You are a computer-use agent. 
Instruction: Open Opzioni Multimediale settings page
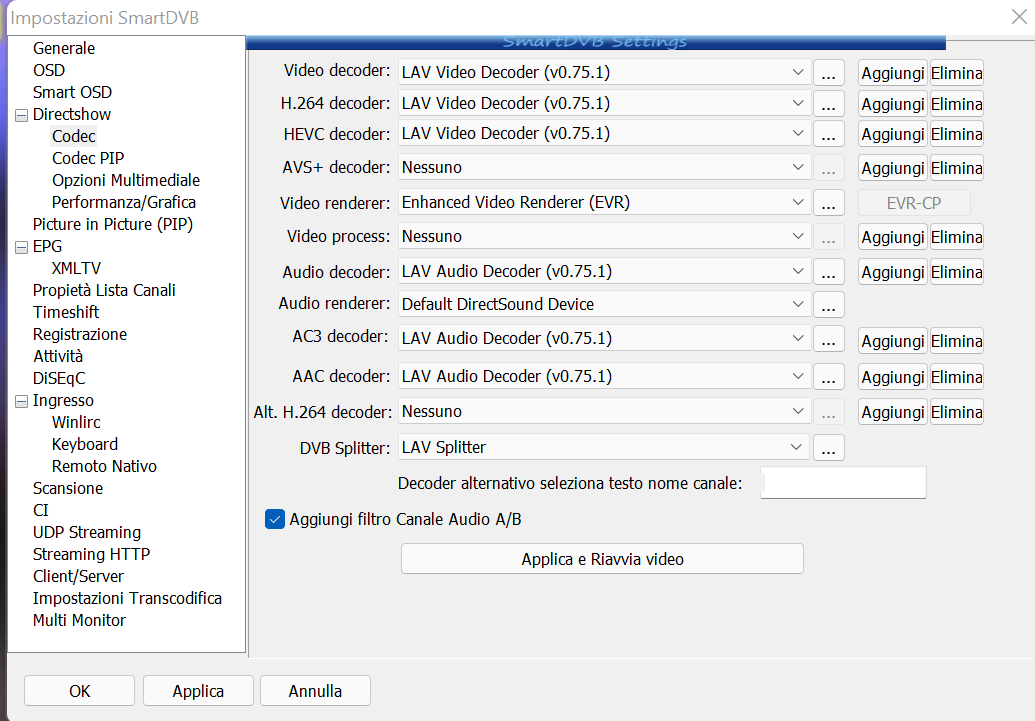tap(126, 180)
